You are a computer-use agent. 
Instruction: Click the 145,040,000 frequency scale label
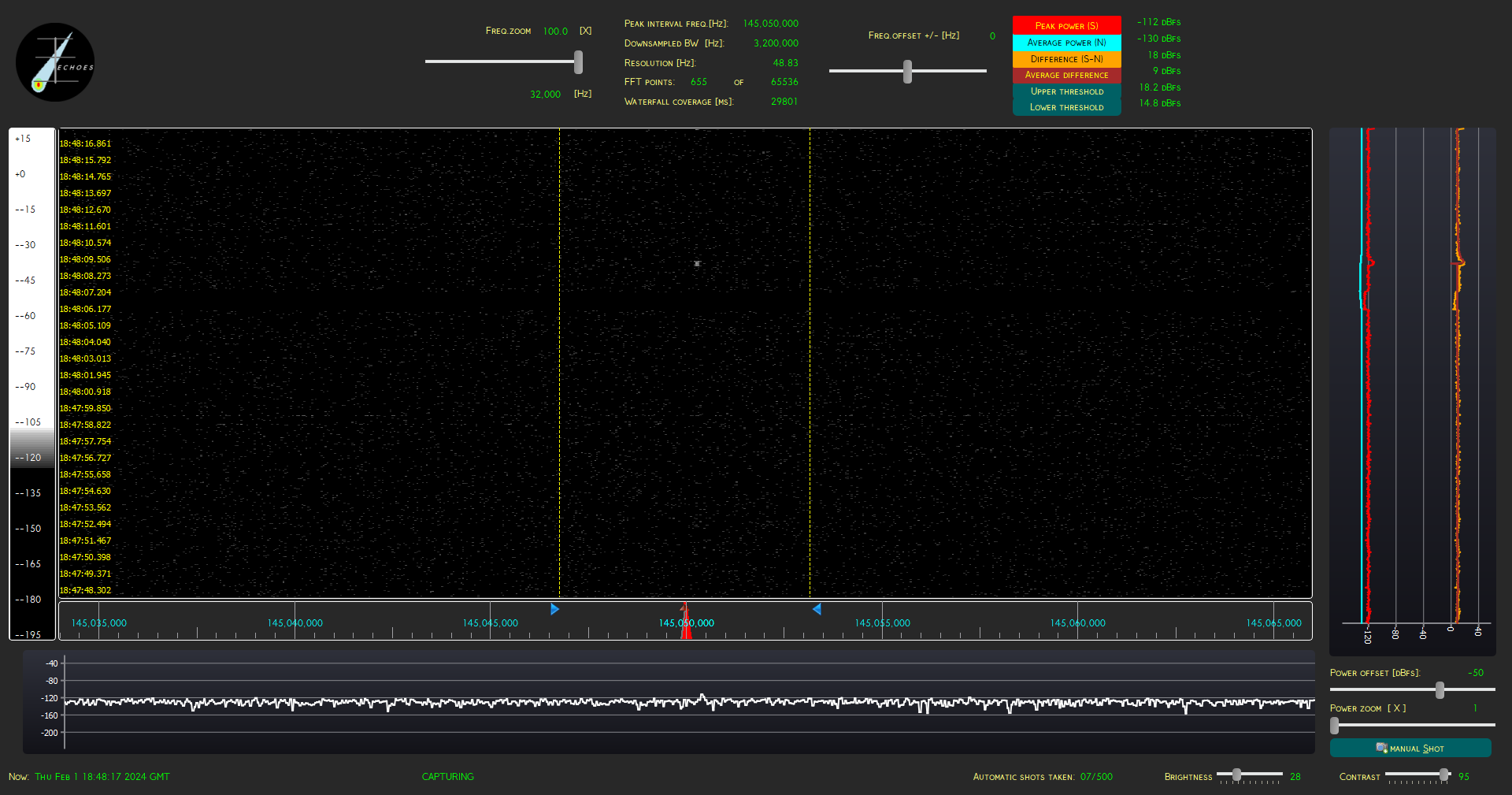[x=295, y=623]
